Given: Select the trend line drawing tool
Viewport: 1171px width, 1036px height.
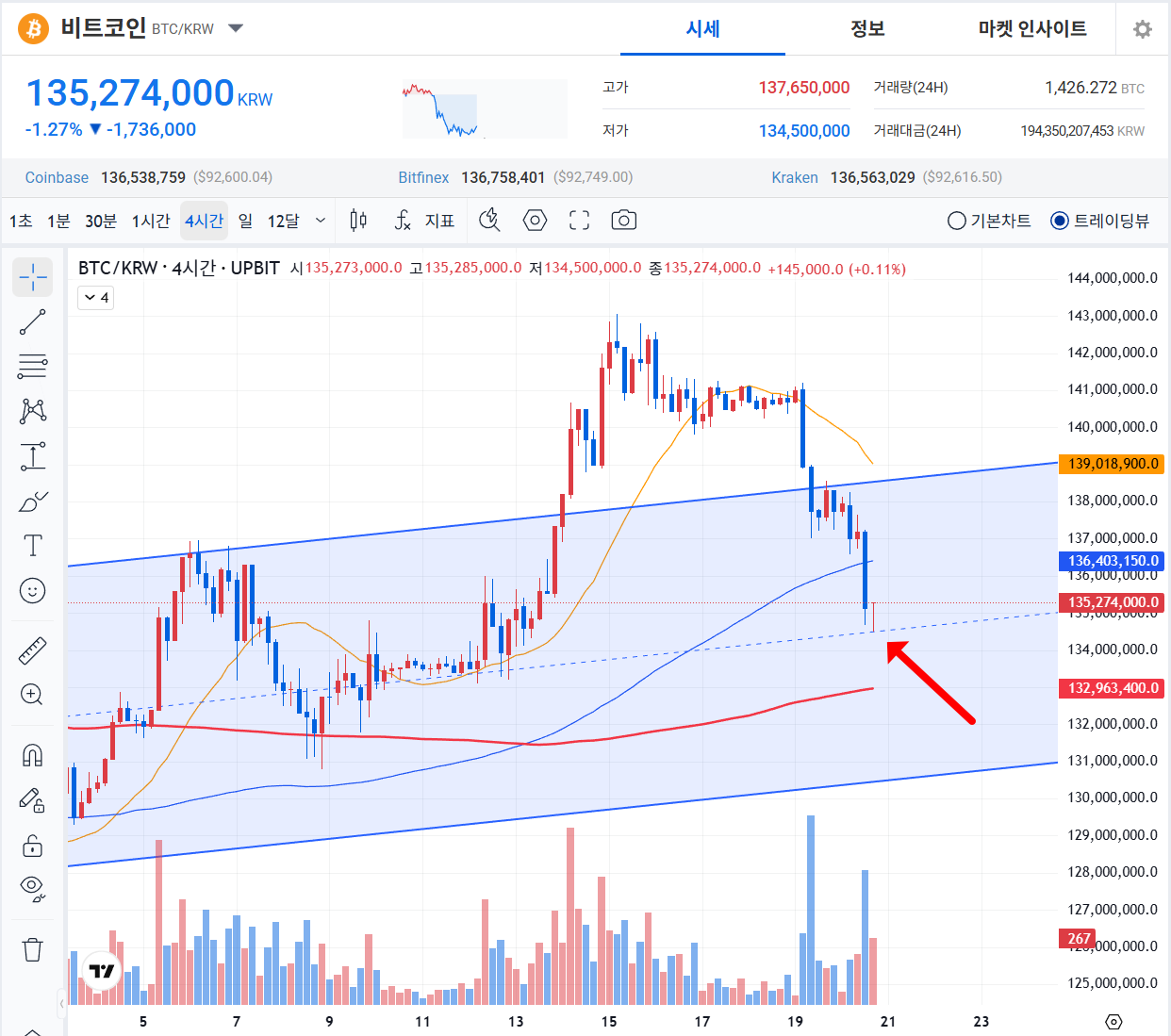Looking at the screenshot, I should pyautogui.click(x=32, y=322).
